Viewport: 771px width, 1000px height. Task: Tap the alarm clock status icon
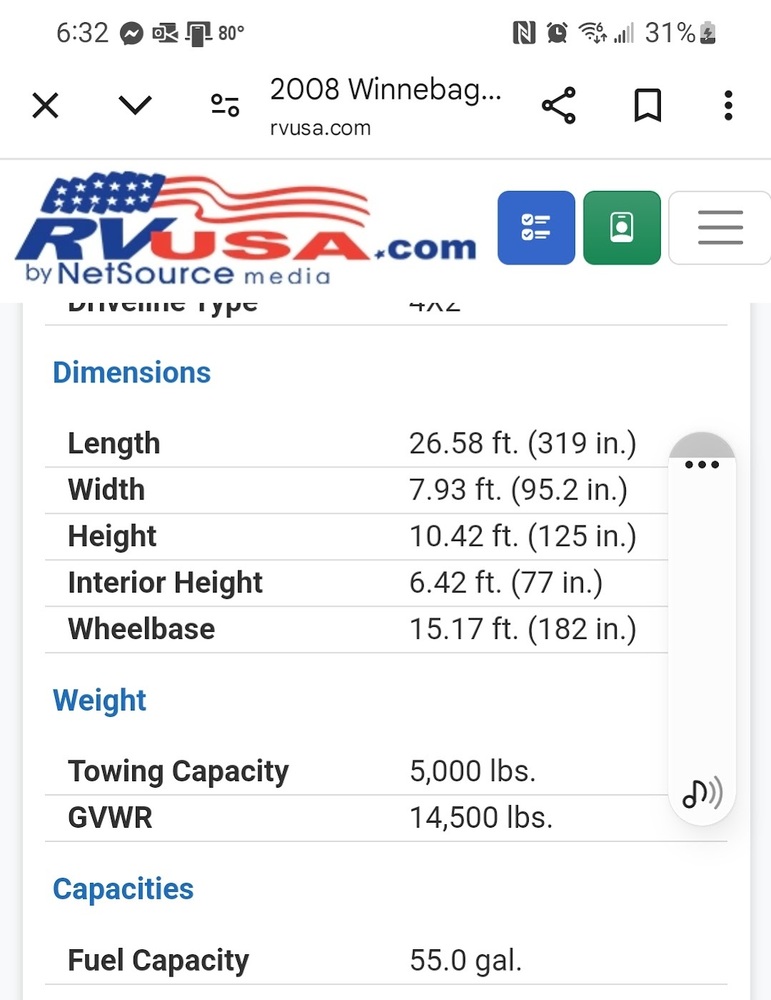(x=557, y=33)
